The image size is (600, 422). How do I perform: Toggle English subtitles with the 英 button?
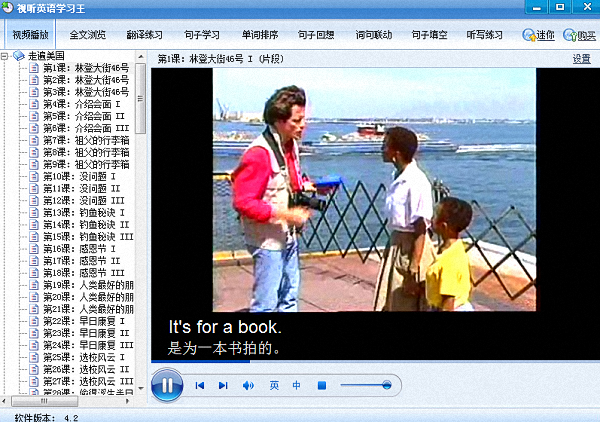(274, 385)
